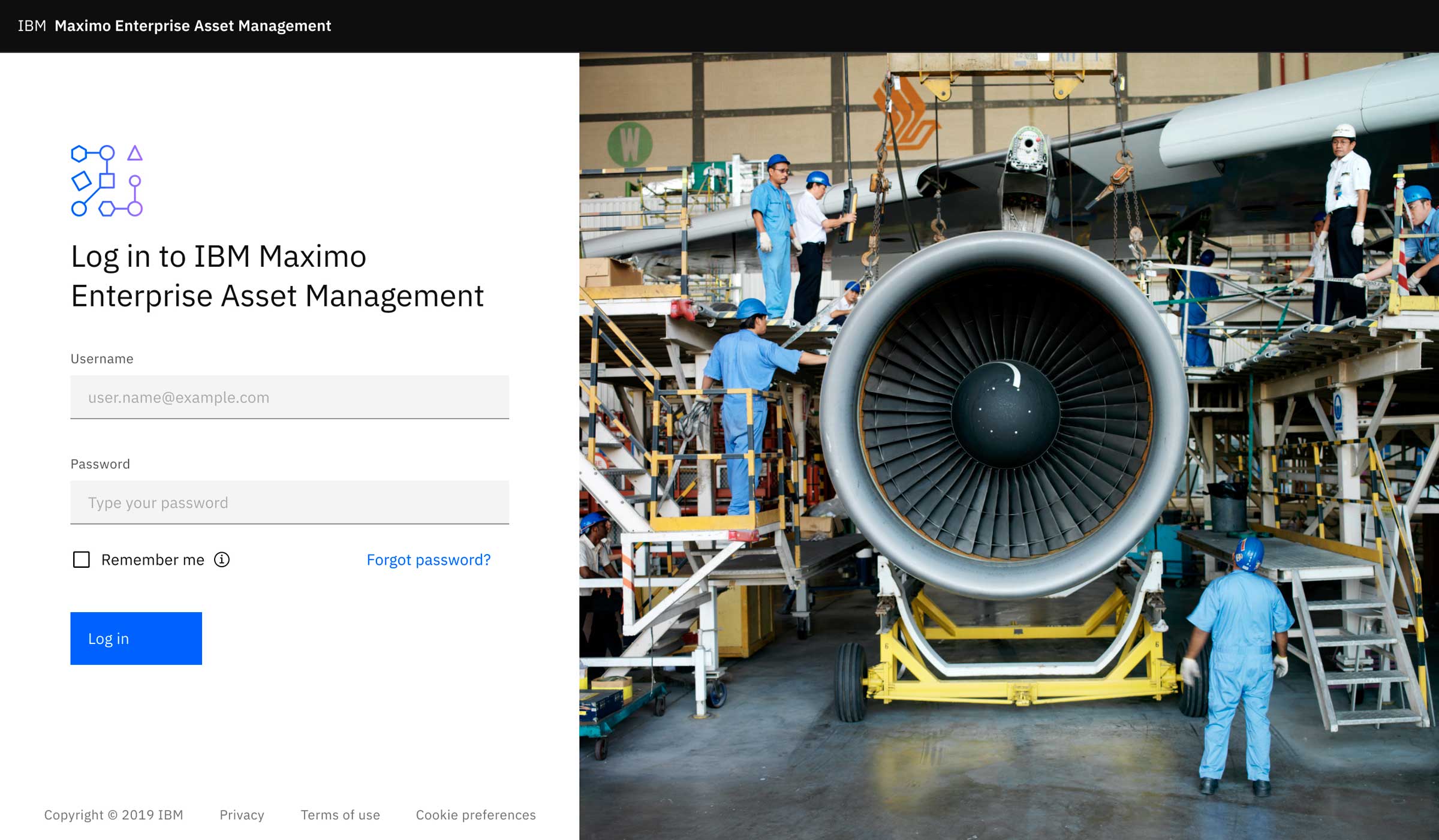Tick the Remember me checkbox

pyautogui.click(x=82, y=559)
